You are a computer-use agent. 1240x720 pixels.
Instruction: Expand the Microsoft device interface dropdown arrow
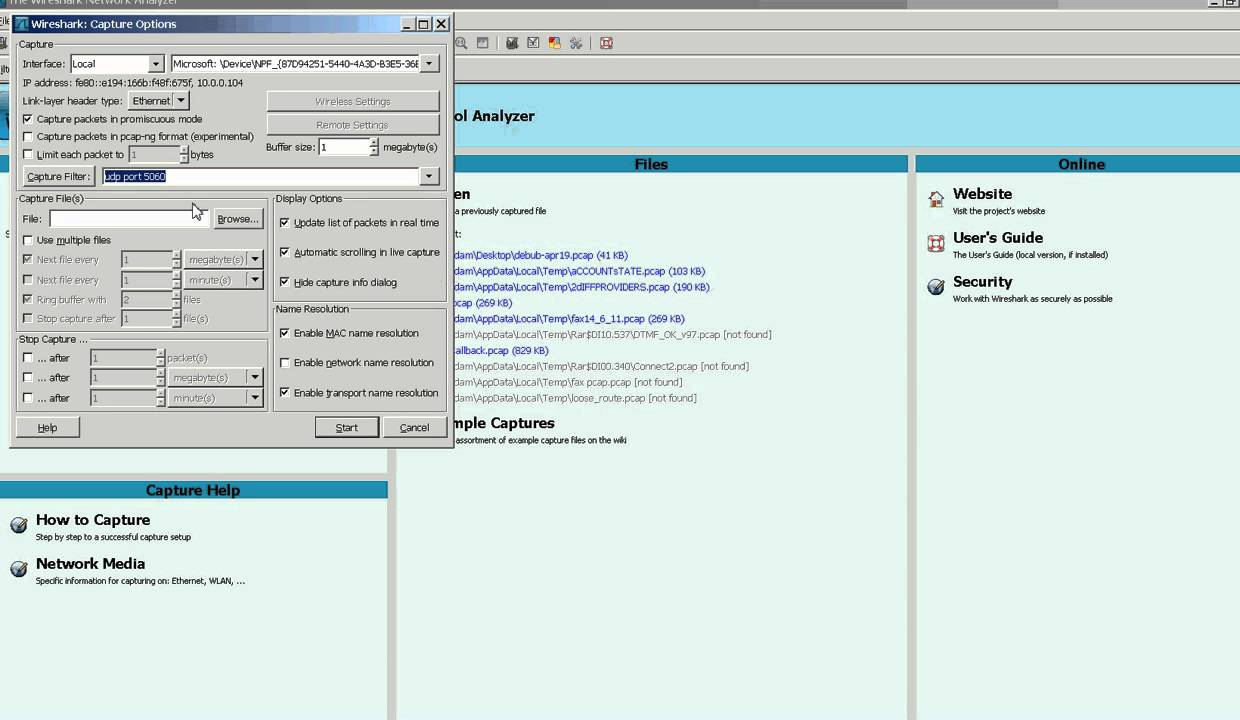pyautogui.click(x=429, y=64)
